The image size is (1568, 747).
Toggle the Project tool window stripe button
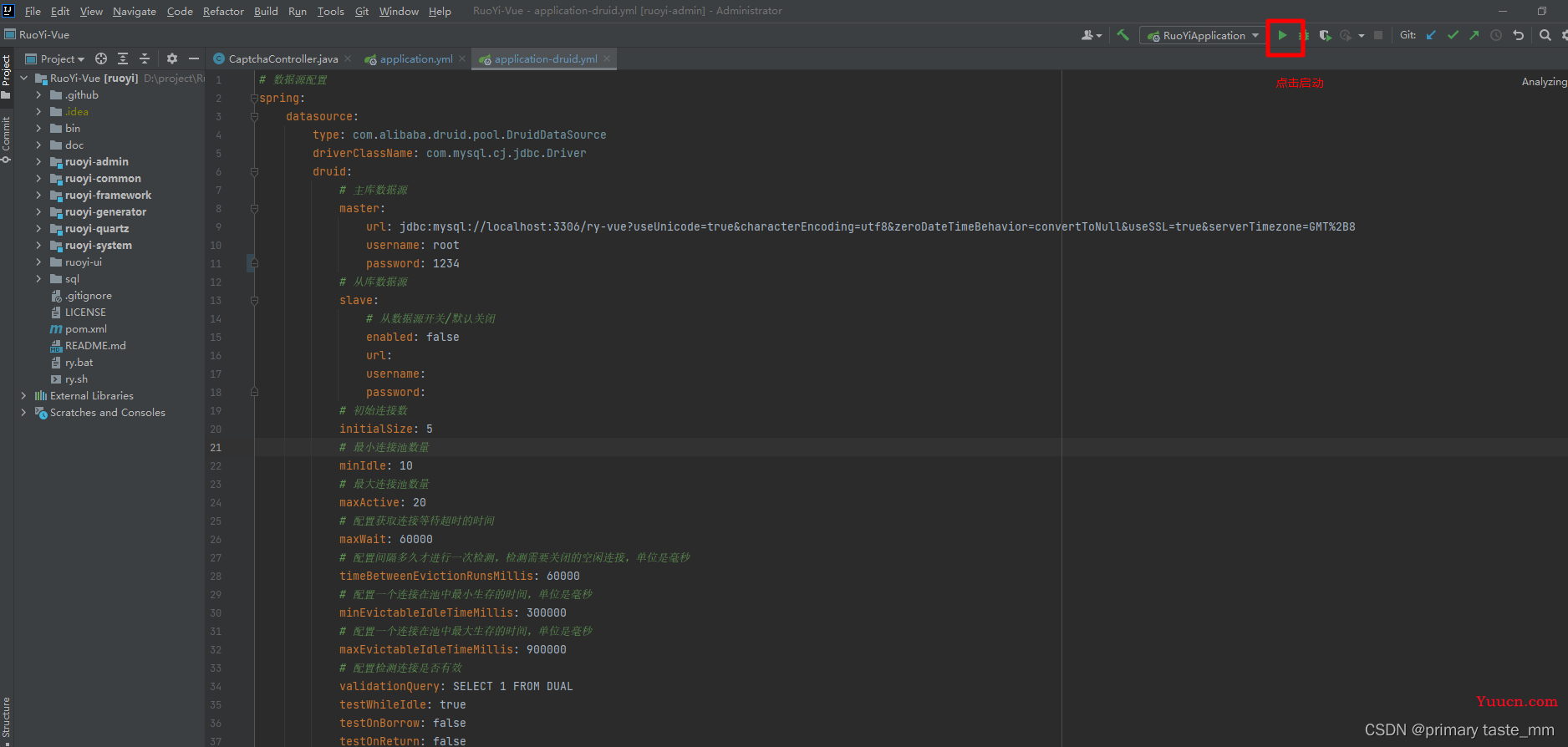click(x=6, y=77)
